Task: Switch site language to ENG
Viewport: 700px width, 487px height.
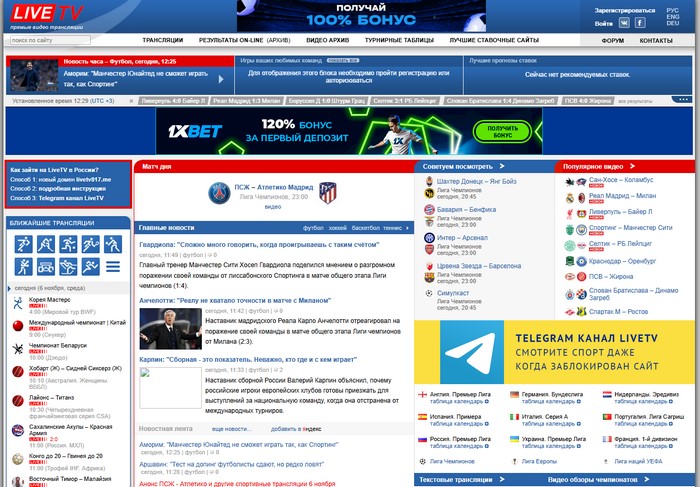Action: (x=673, y=17)
